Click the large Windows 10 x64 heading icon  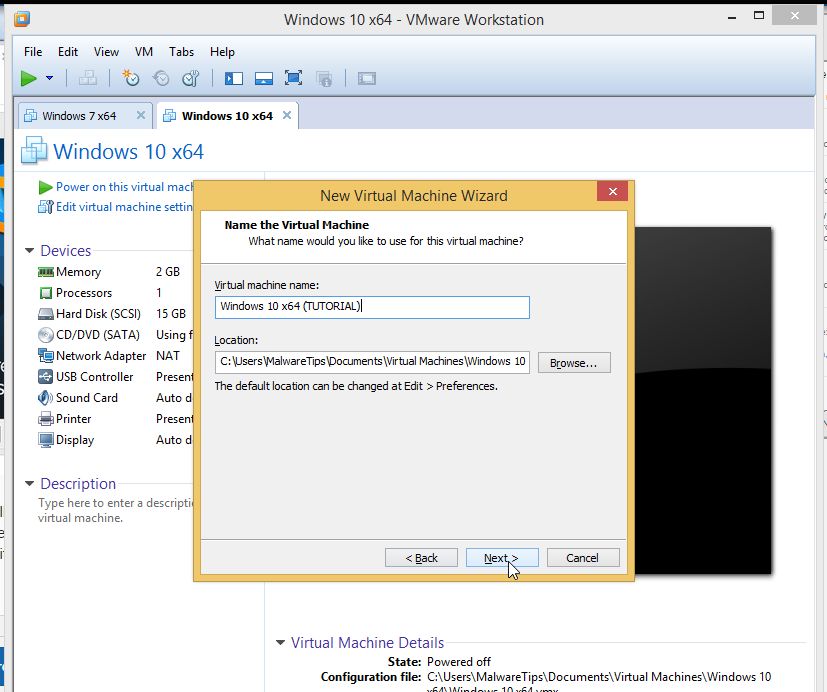(34, 150)
